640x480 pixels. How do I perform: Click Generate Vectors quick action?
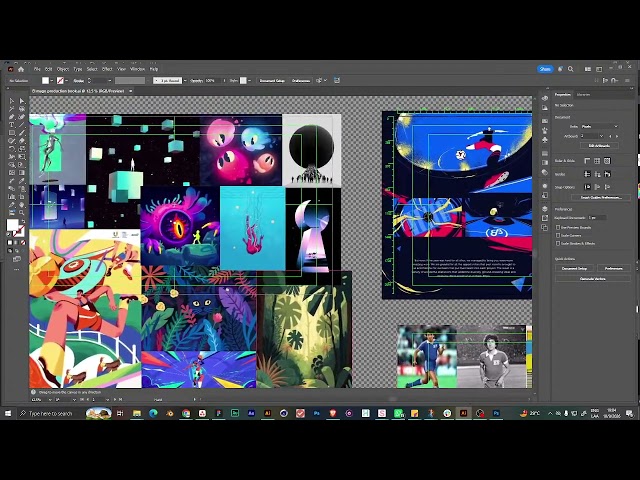tap(593, 279)
